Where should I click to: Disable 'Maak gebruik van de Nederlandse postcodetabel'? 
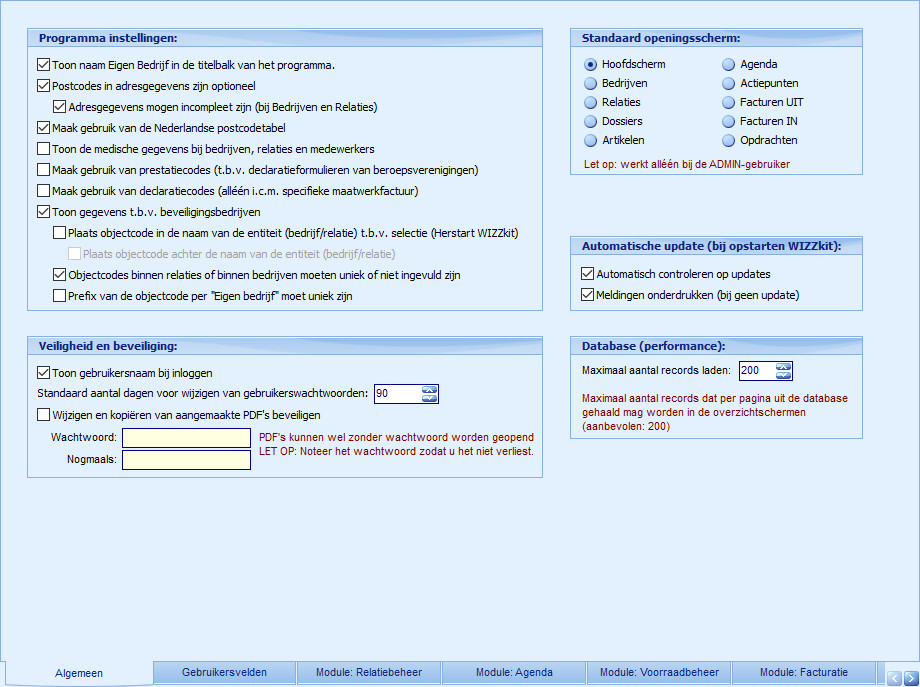[x=44, y=128]
